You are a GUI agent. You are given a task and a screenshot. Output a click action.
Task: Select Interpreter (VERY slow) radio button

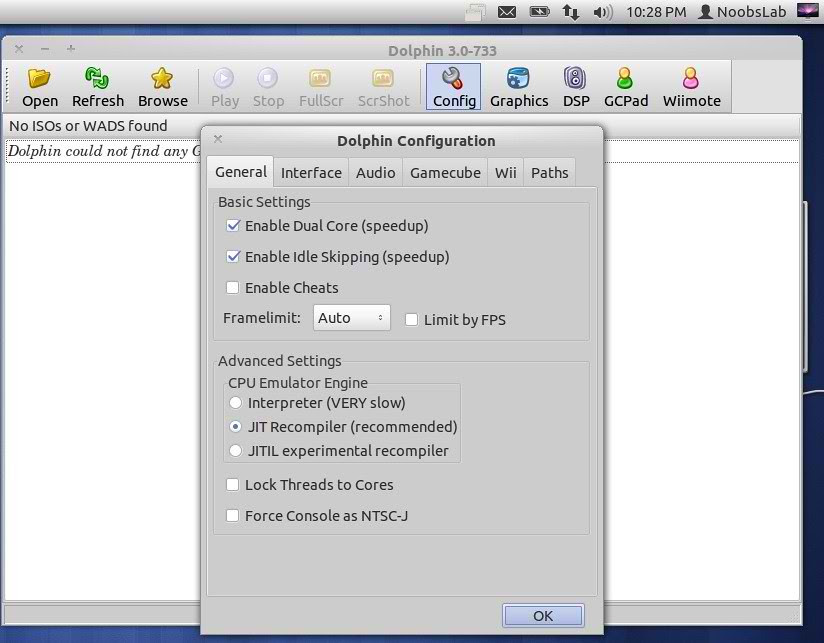coord(235,403)
